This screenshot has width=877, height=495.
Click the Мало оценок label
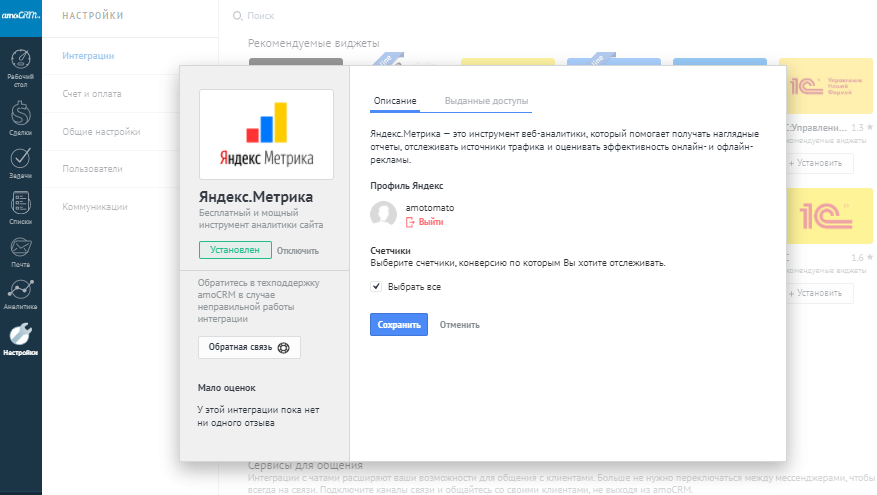tap(227, 388)
